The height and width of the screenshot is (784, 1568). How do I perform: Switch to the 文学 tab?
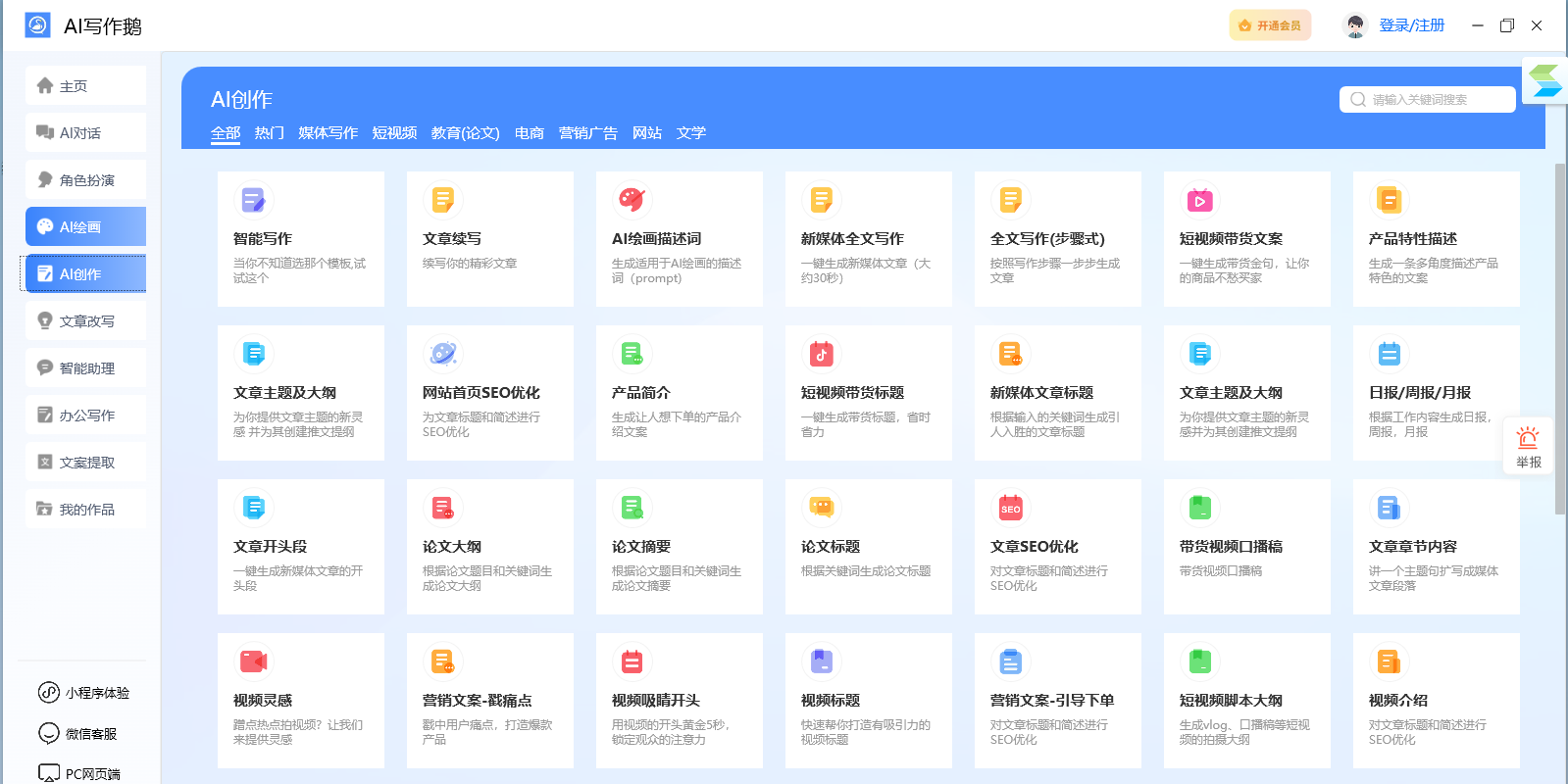coord(691,133)
